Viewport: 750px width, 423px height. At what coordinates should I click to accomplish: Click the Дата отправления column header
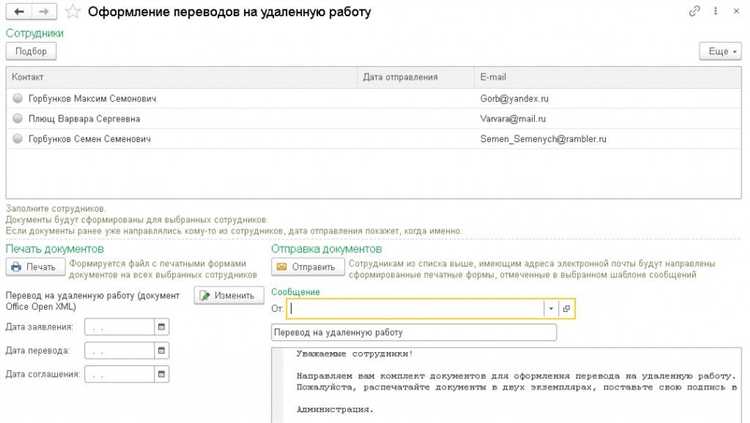[x=400, y=77]
